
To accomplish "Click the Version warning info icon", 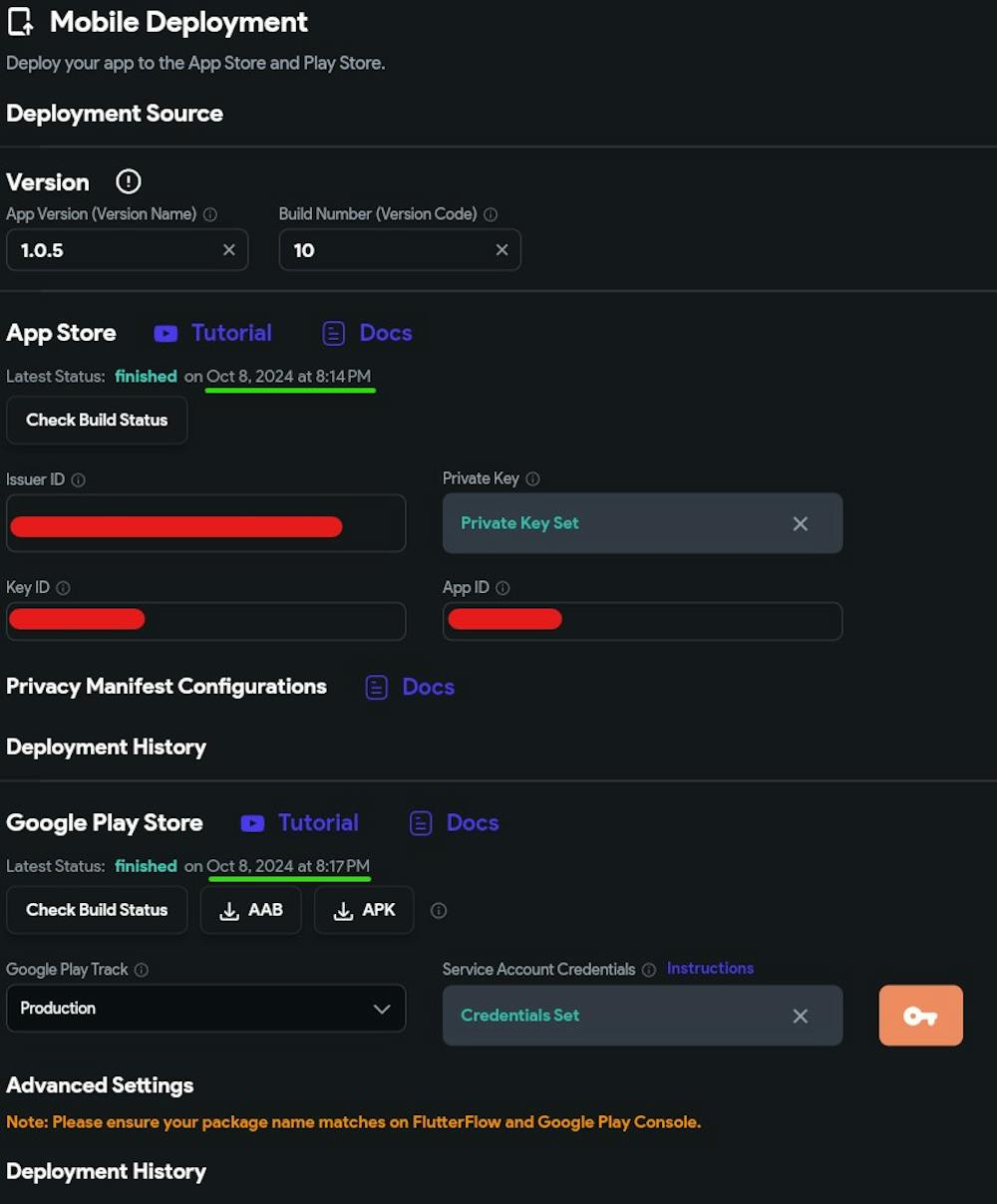I will pyautogui.click(x=129, y=181).
